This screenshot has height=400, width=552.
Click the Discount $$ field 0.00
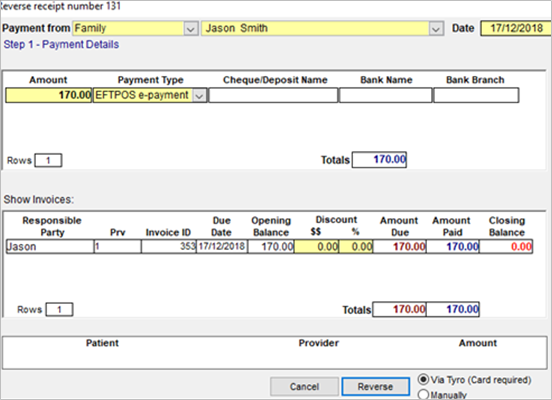point(316,246)
